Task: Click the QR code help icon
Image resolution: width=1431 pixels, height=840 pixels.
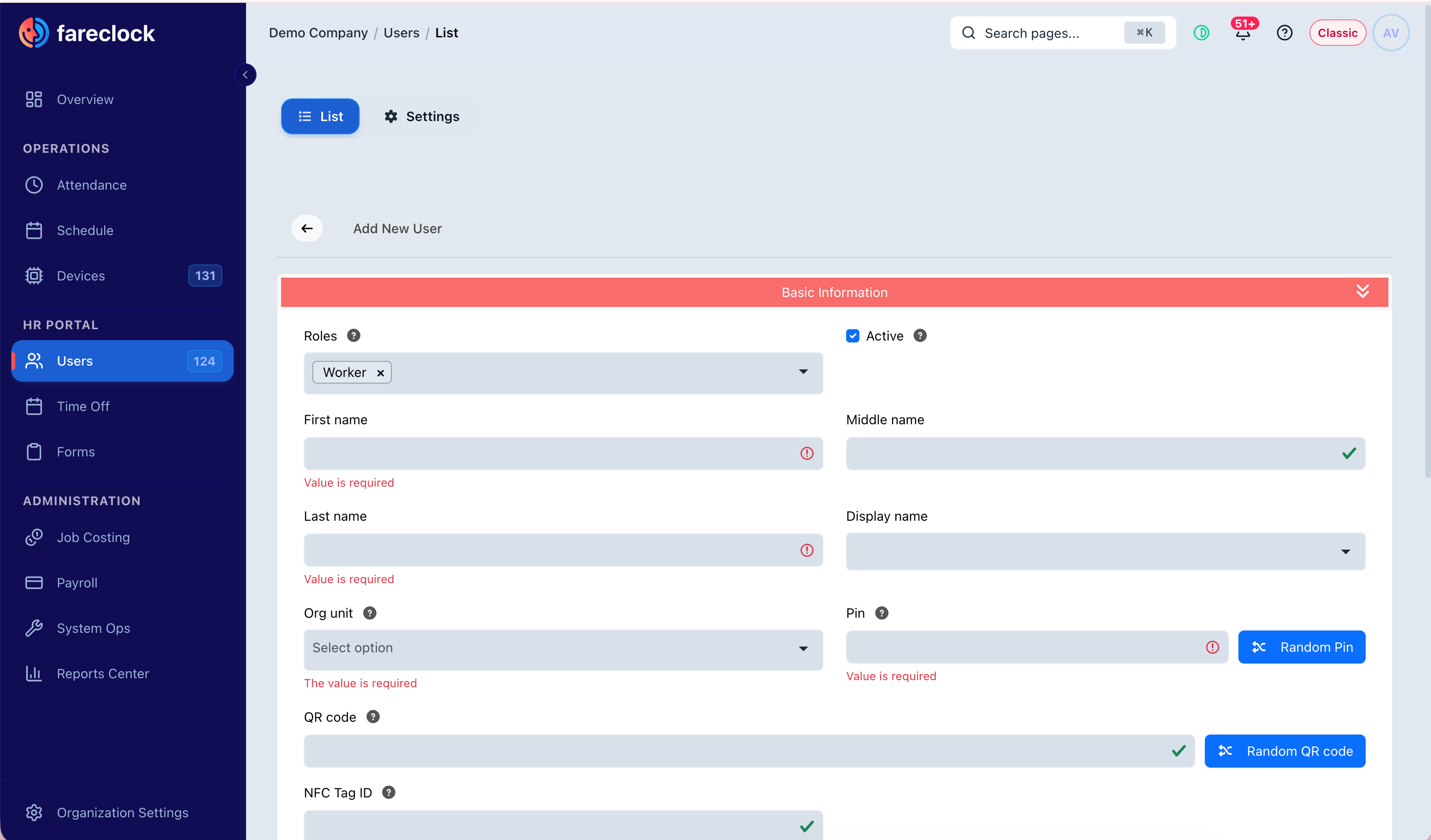Action: click(372, 717)
